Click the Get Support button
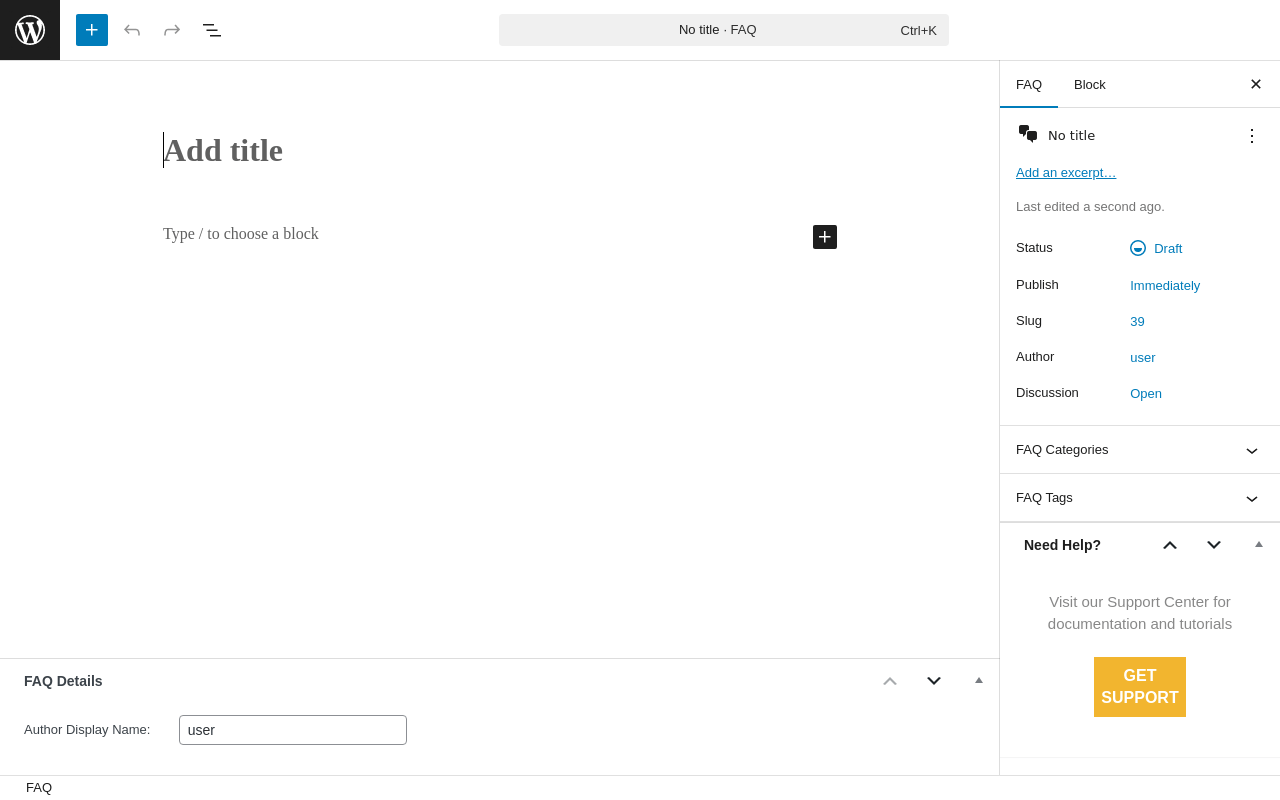 (1140, 687)
